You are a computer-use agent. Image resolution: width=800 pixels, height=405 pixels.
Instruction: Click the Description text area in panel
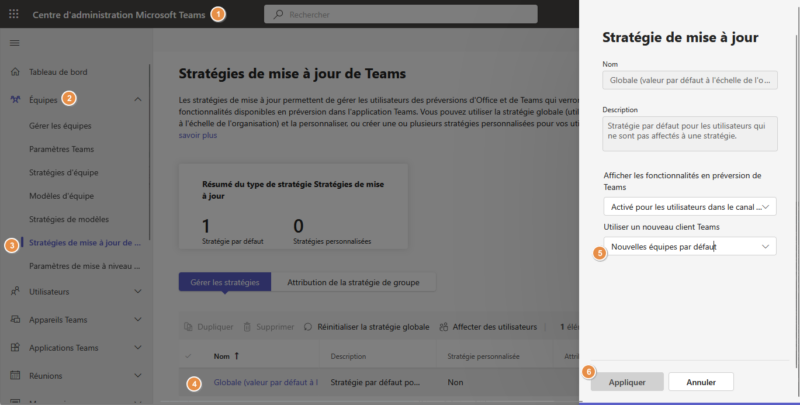click(x=690, y=134)
